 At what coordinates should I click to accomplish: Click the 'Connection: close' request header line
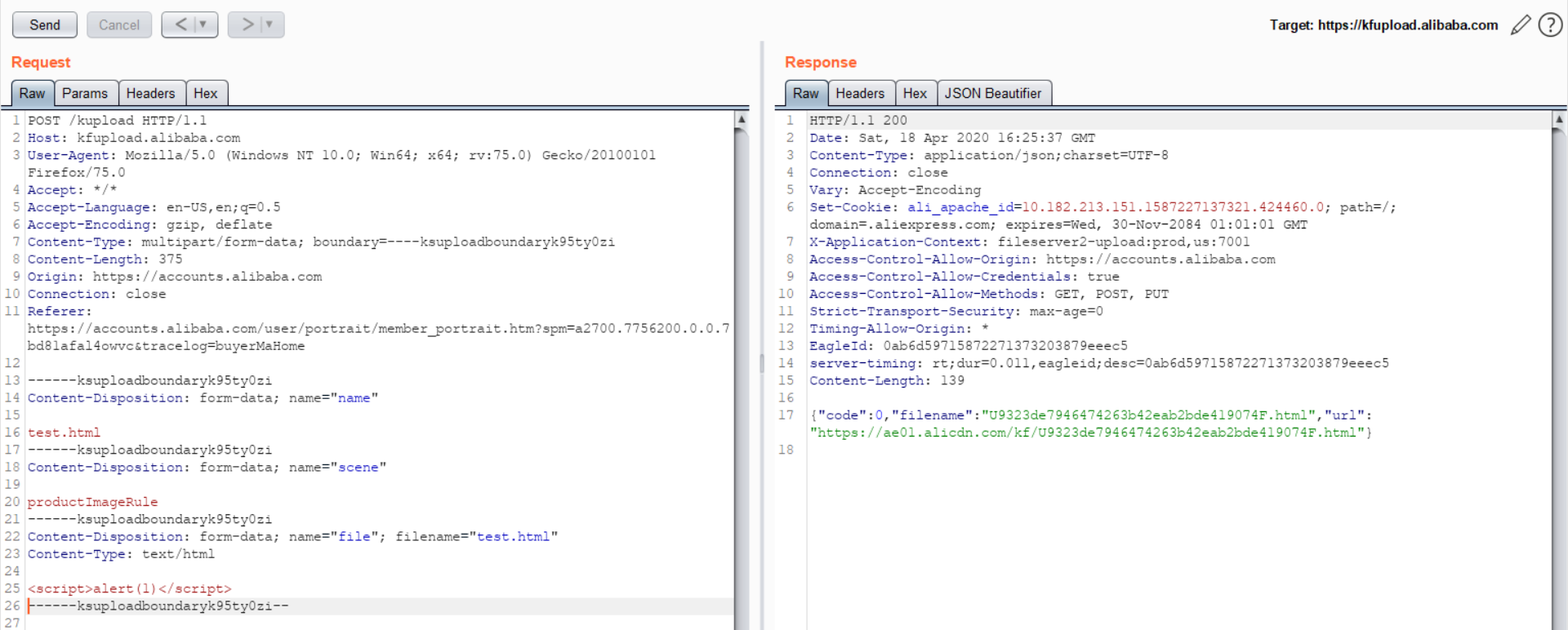pyautogui.click(x=96, y=294)
